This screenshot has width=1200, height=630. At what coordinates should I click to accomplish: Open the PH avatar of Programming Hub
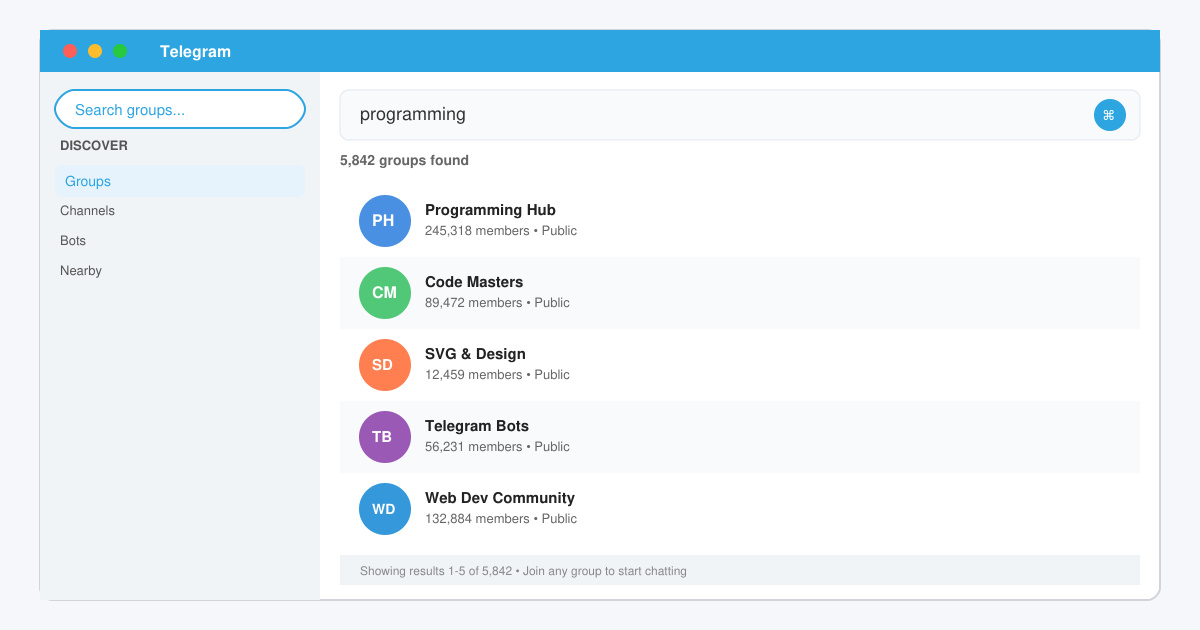384,221
